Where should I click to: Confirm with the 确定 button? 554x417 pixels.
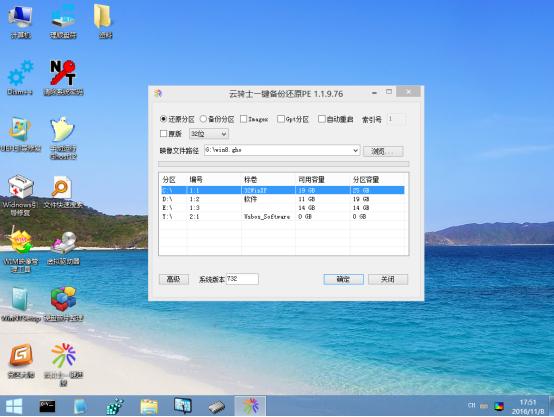point(343,279)
